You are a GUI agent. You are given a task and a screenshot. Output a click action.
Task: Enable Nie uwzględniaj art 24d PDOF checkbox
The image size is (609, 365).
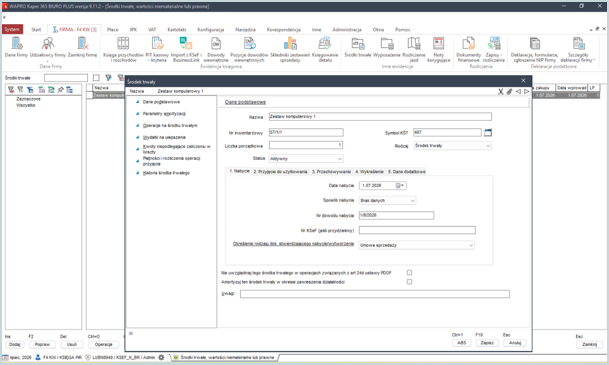pos(409,273)
